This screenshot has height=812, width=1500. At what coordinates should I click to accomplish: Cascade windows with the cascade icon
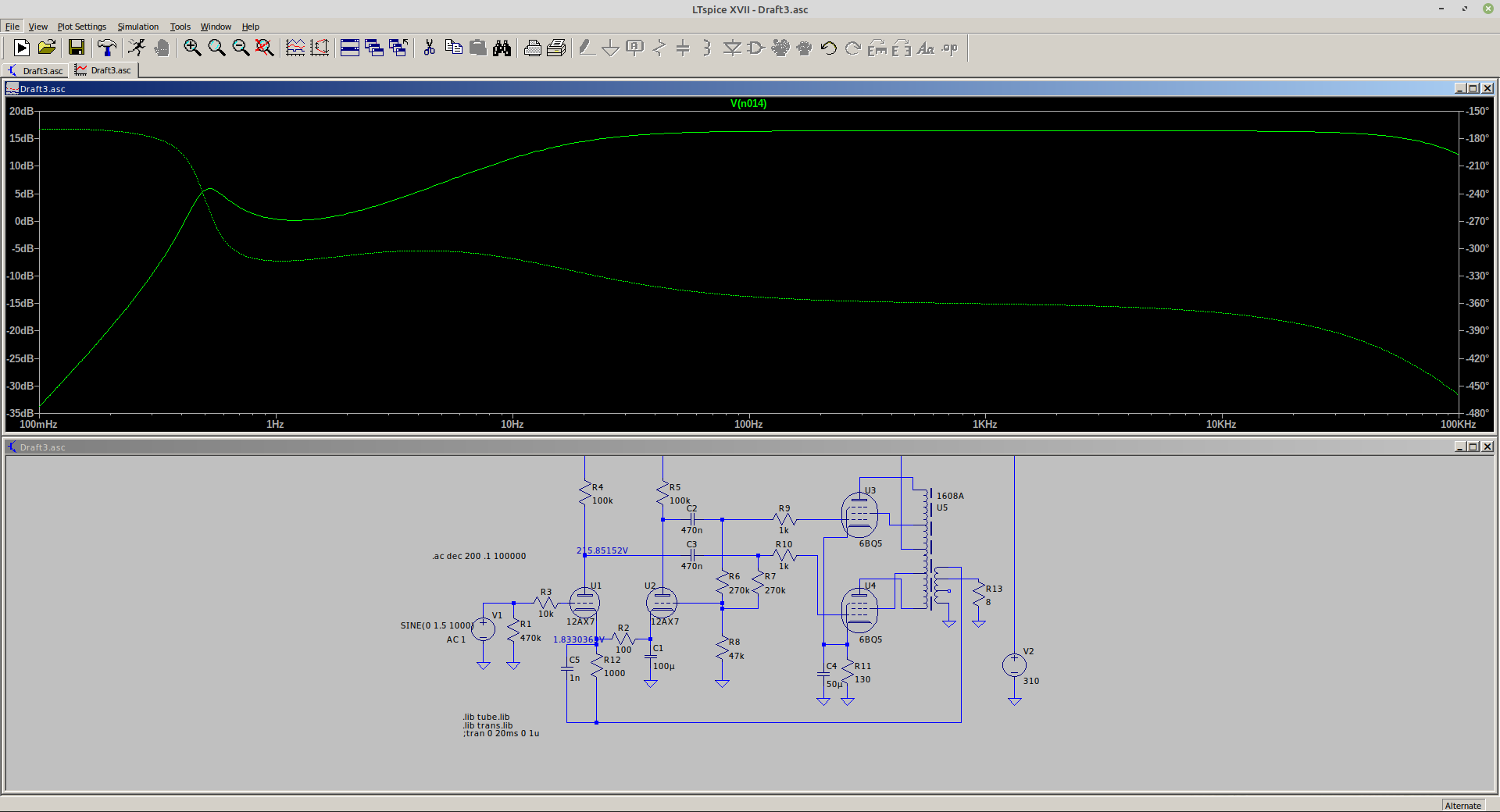click(374, 48)
